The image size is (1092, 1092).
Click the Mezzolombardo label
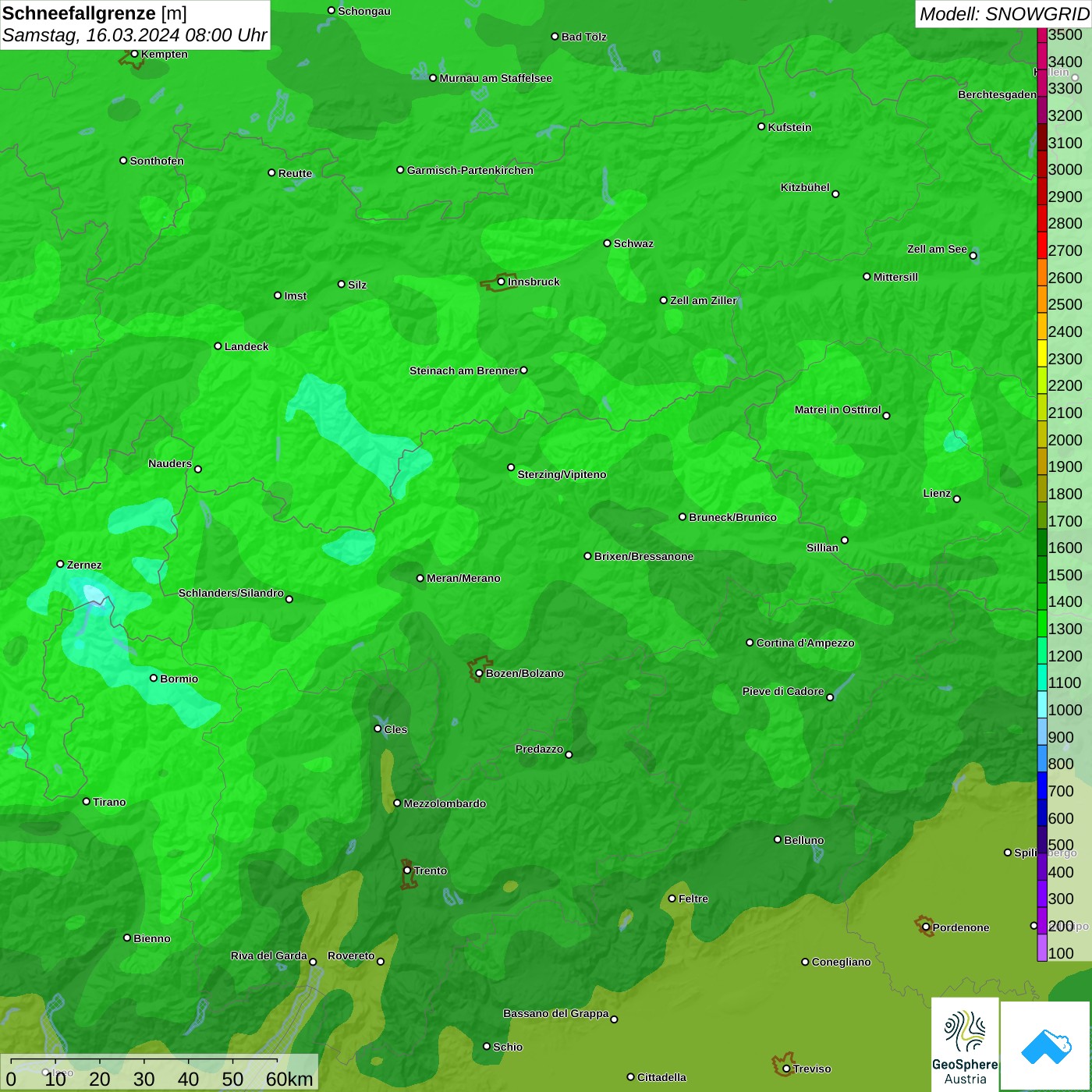point(445,803)
